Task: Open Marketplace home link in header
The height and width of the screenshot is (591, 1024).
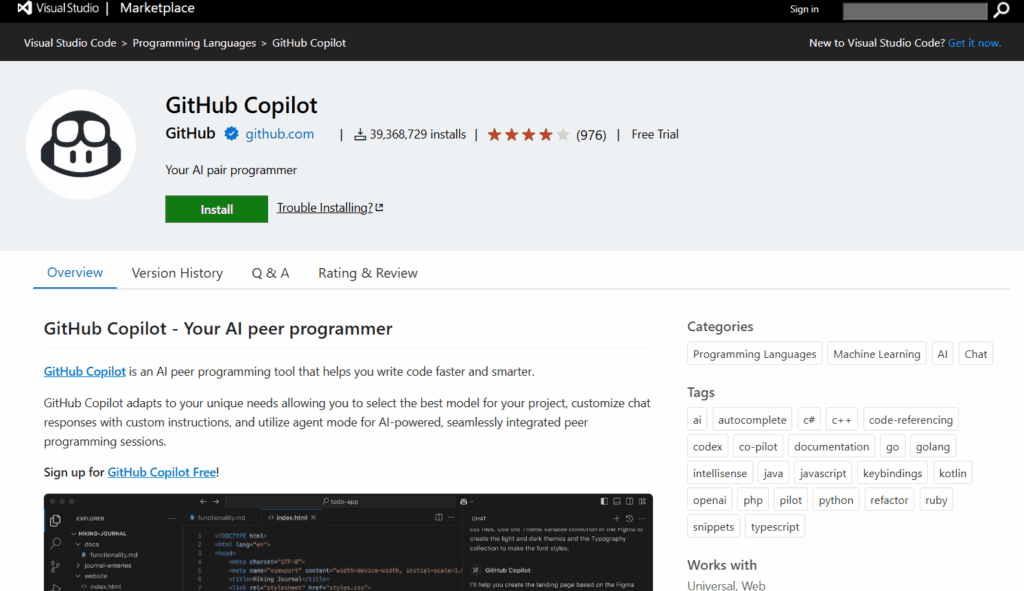Action: tap(157, 8)
